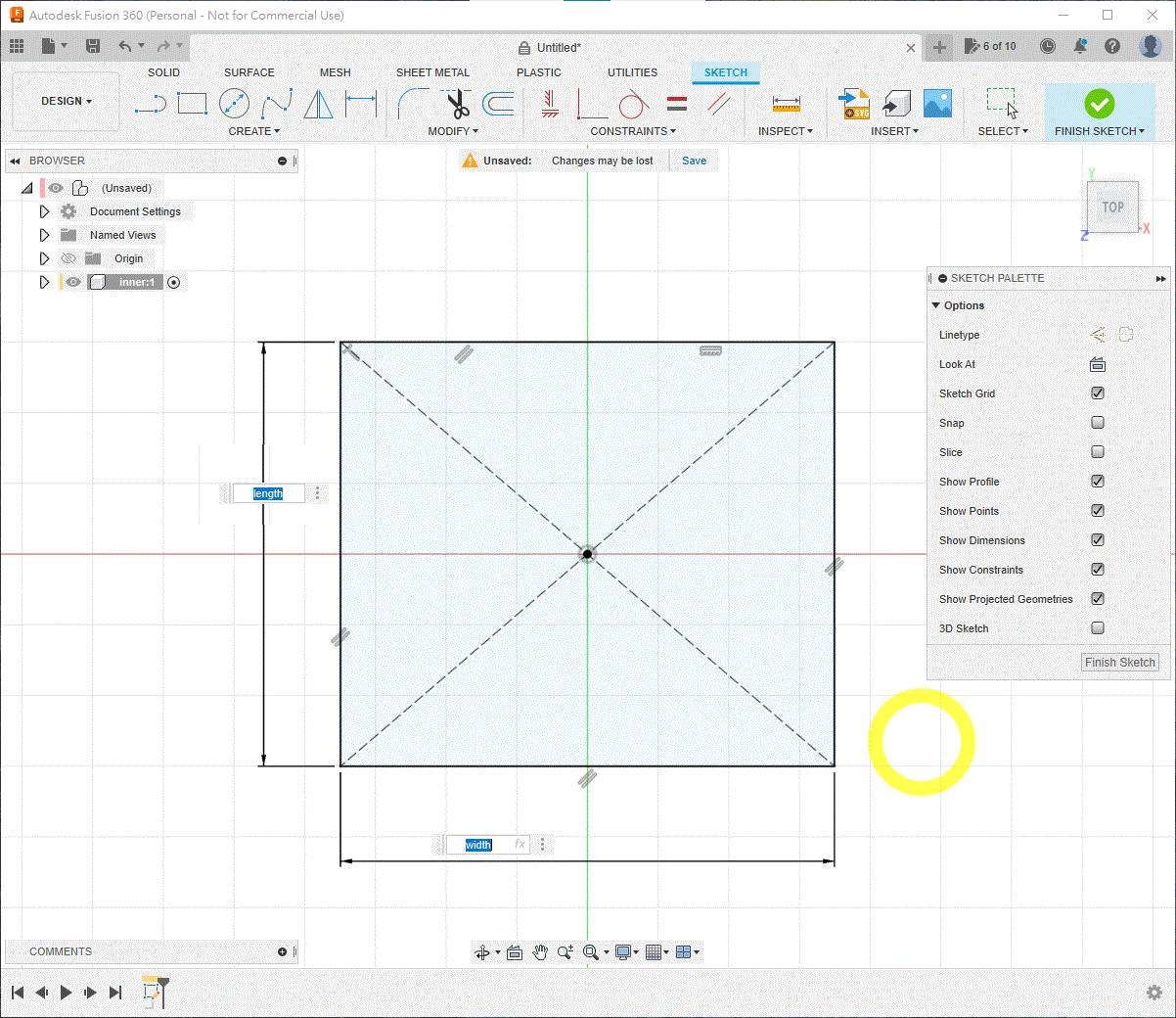
Task: Open the DESIGN workspace dropdown
Action: (67, 101)
